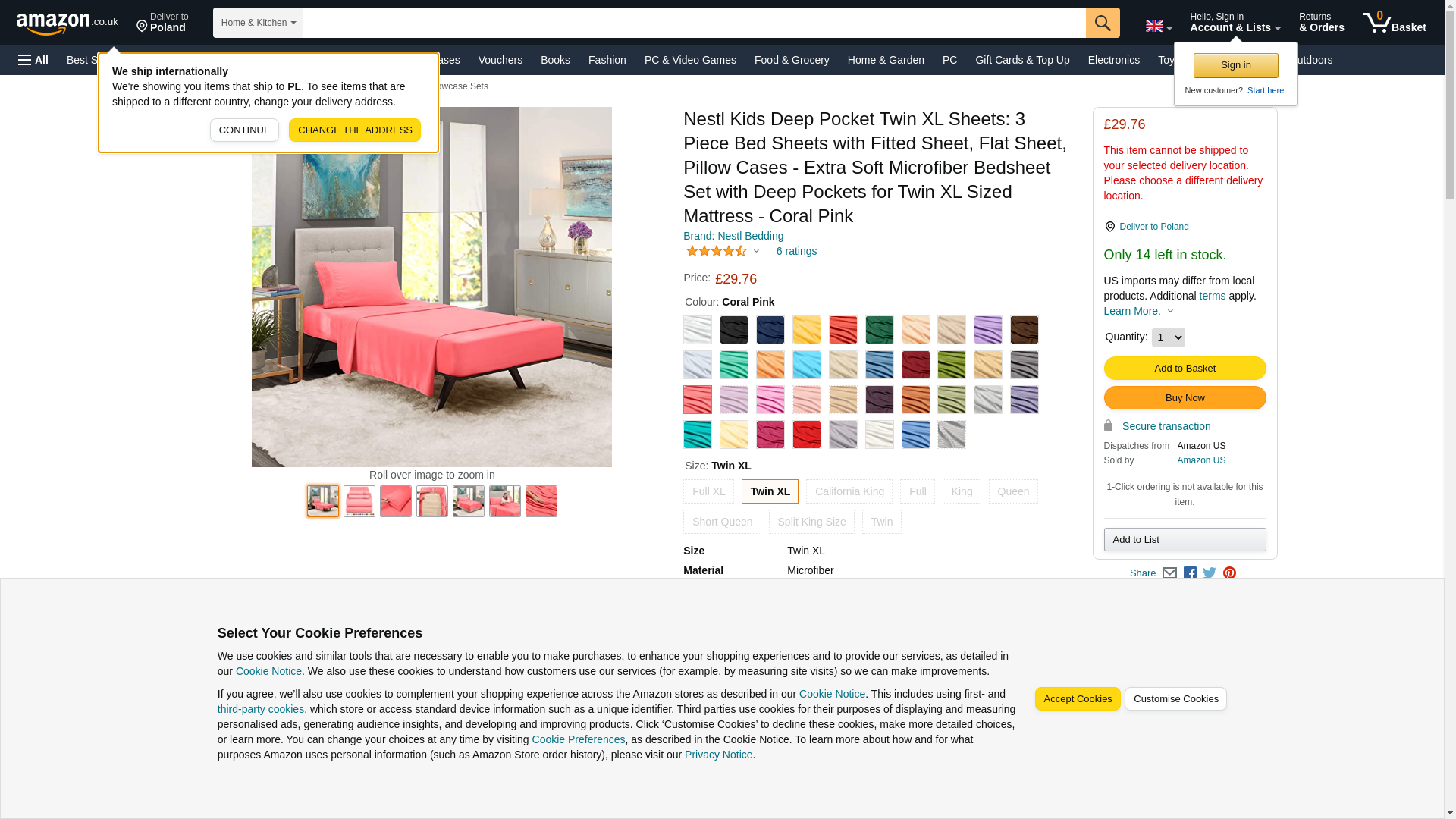The height and width of the screenshot is (819, 1456).
Task: Open the Books navigation item
Action: click(x=555, y=60)
